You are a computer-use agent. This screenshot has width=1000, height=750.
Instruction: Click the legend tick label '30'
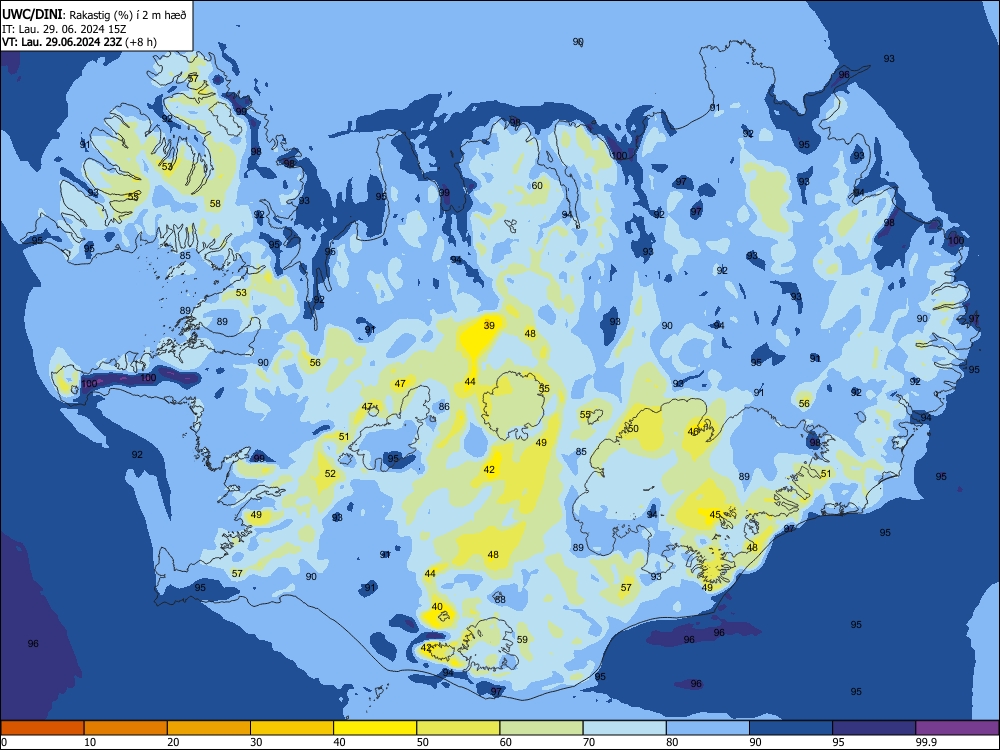[256, 742]
